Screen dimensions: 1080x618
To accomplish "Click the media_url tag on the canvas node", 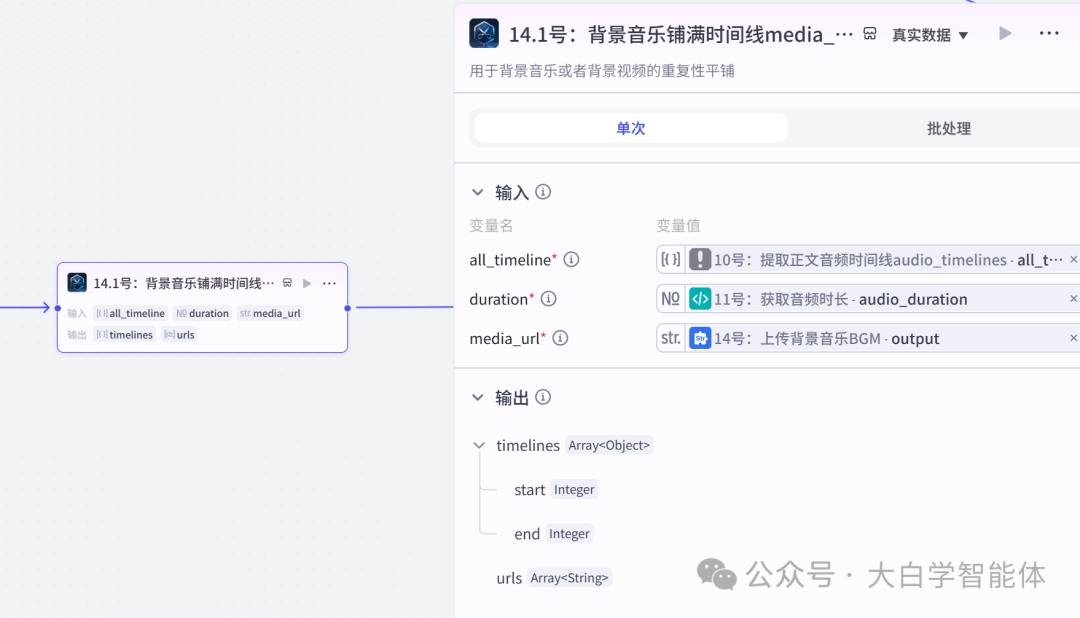I will click(x=270, y=313).
